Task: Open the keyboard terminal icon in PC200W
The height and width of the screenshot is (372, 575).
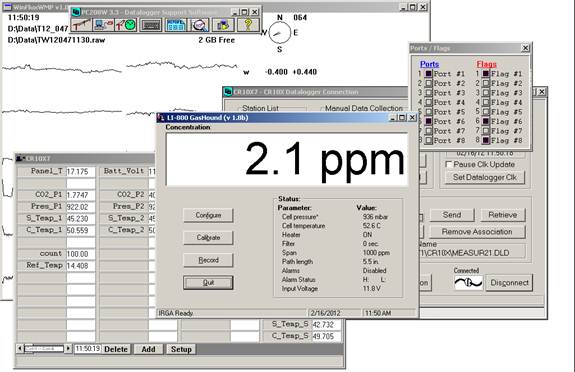Action: coord(151,25)
